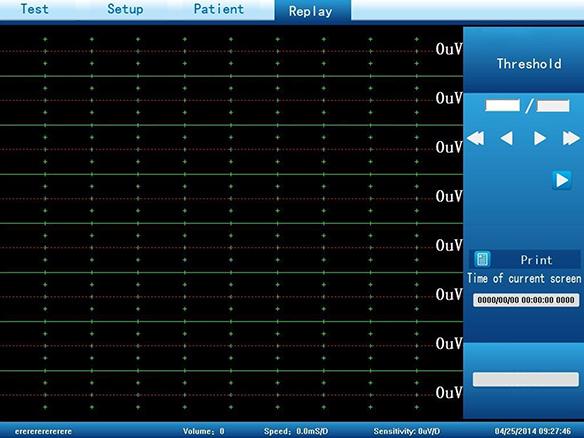Click the time of current screen field
Screen dimensions: 584x438
coord(526,300)
